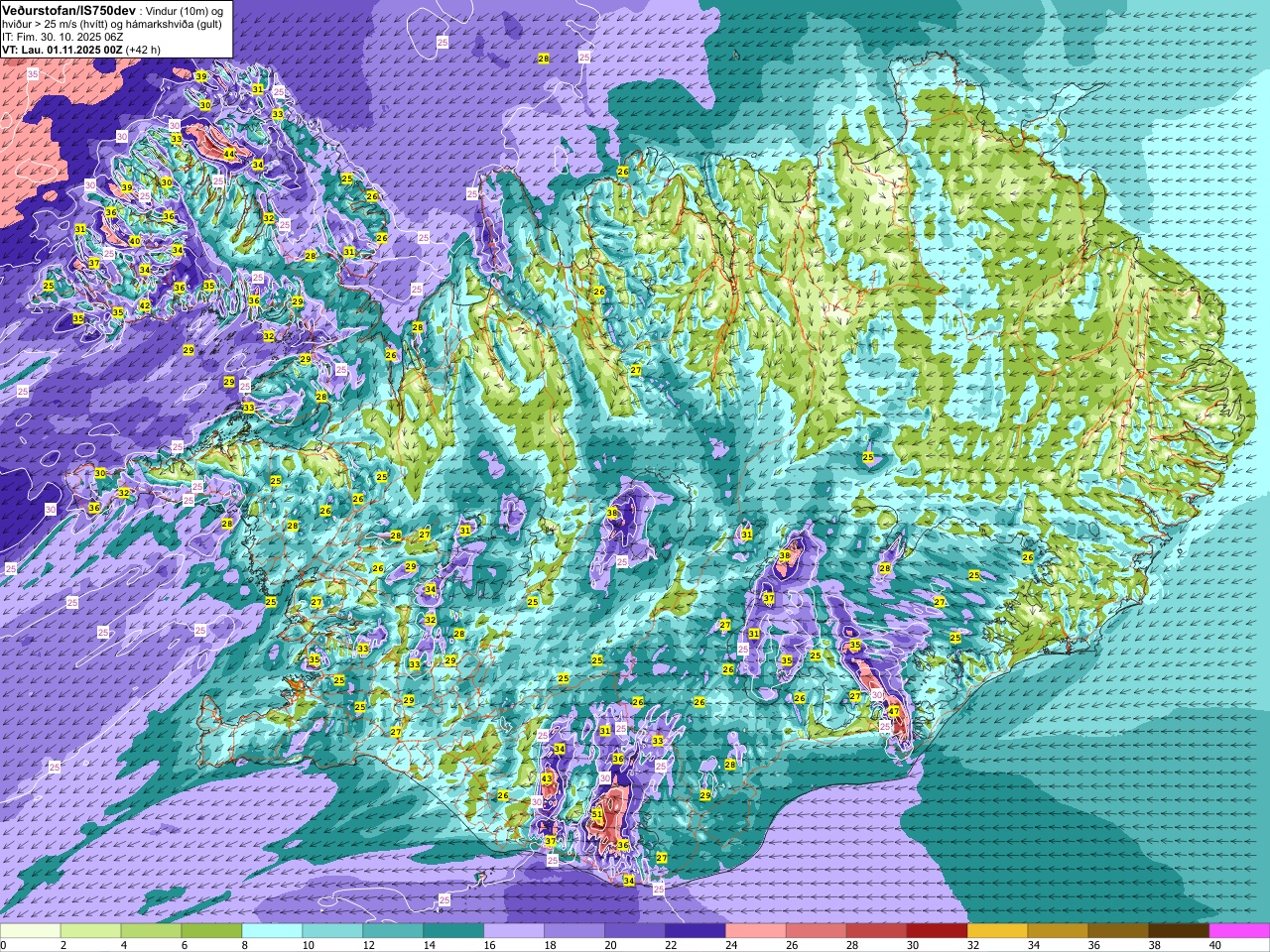
Task: Select the magenta above-40 m/s legend swatch
Action: [1239, 931]
